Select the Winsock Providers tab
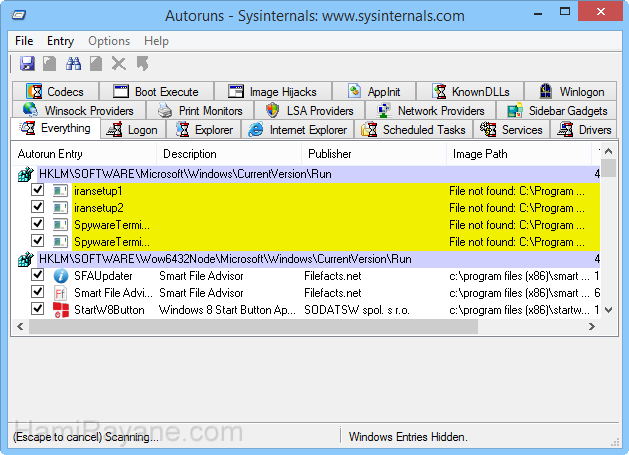This screenshot has width=629, height=455. click(x=79, y=110)
